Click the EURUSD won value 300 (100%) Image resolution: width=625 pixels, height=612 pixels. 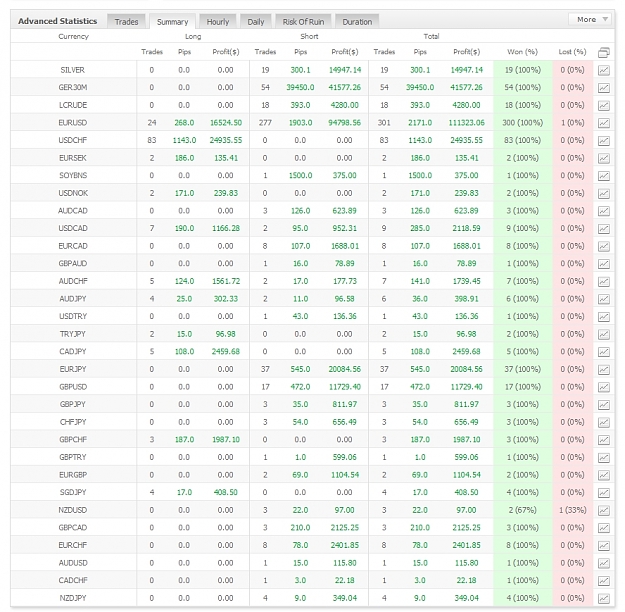(x=522, y=123)
